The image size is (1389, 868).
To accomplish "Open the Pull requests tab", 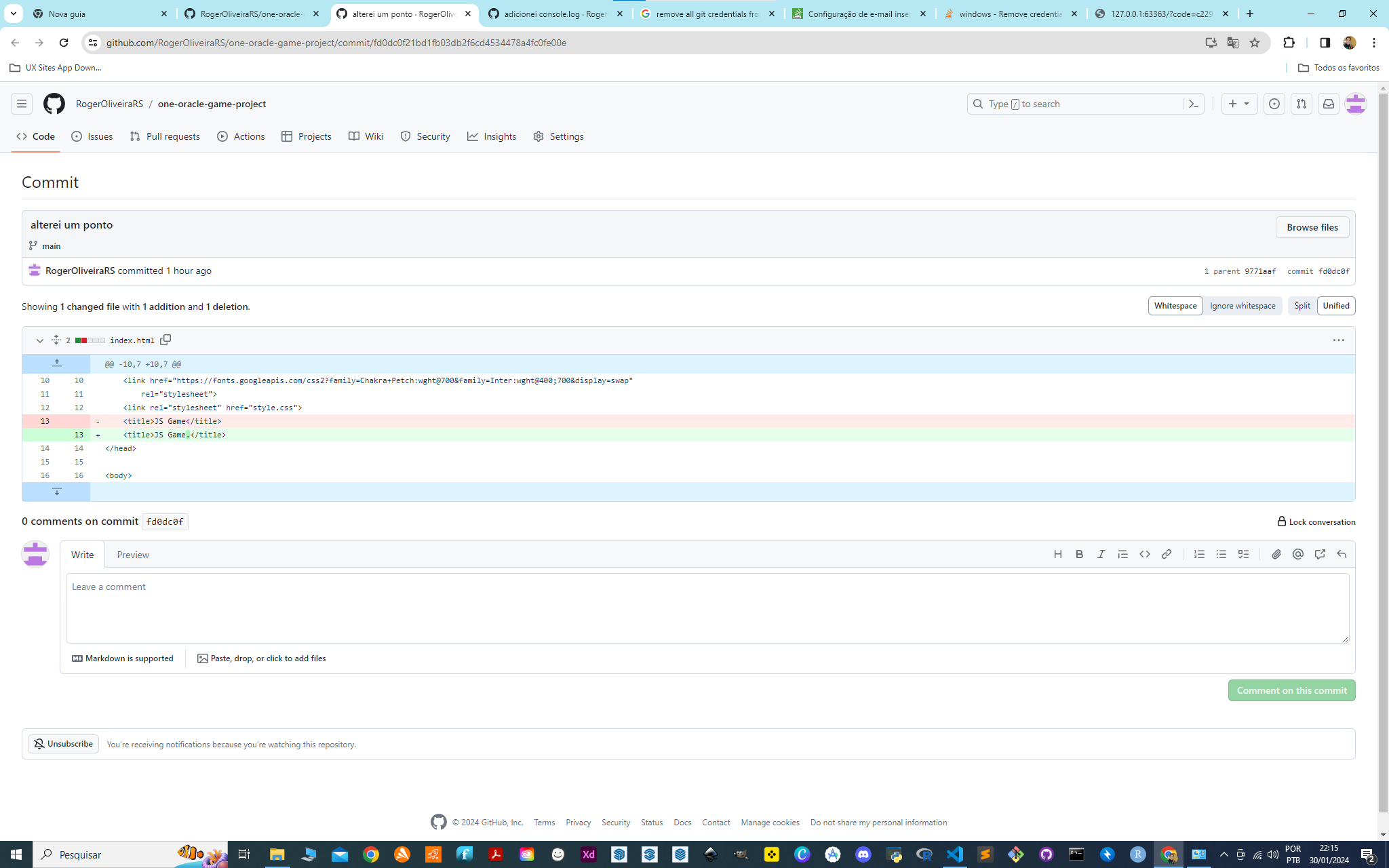I will pyautogui.click(x=165, y=136).
